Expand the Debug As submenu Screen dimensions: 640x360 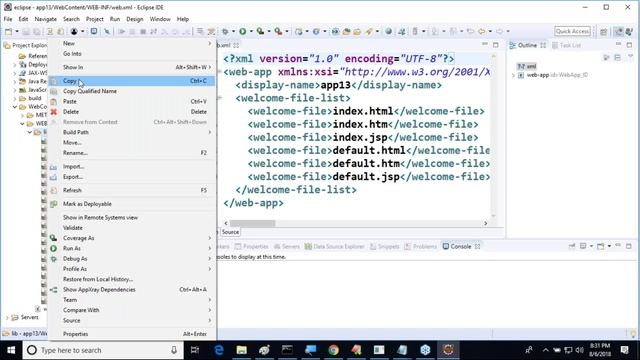(x=131, y=258)
